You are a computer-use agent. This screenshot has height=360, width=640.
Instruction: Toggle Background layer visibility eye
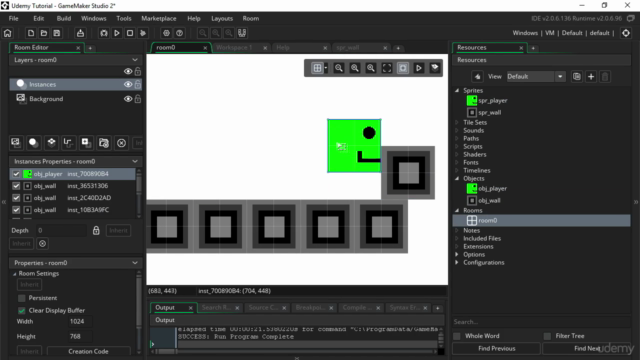point(128,99)
